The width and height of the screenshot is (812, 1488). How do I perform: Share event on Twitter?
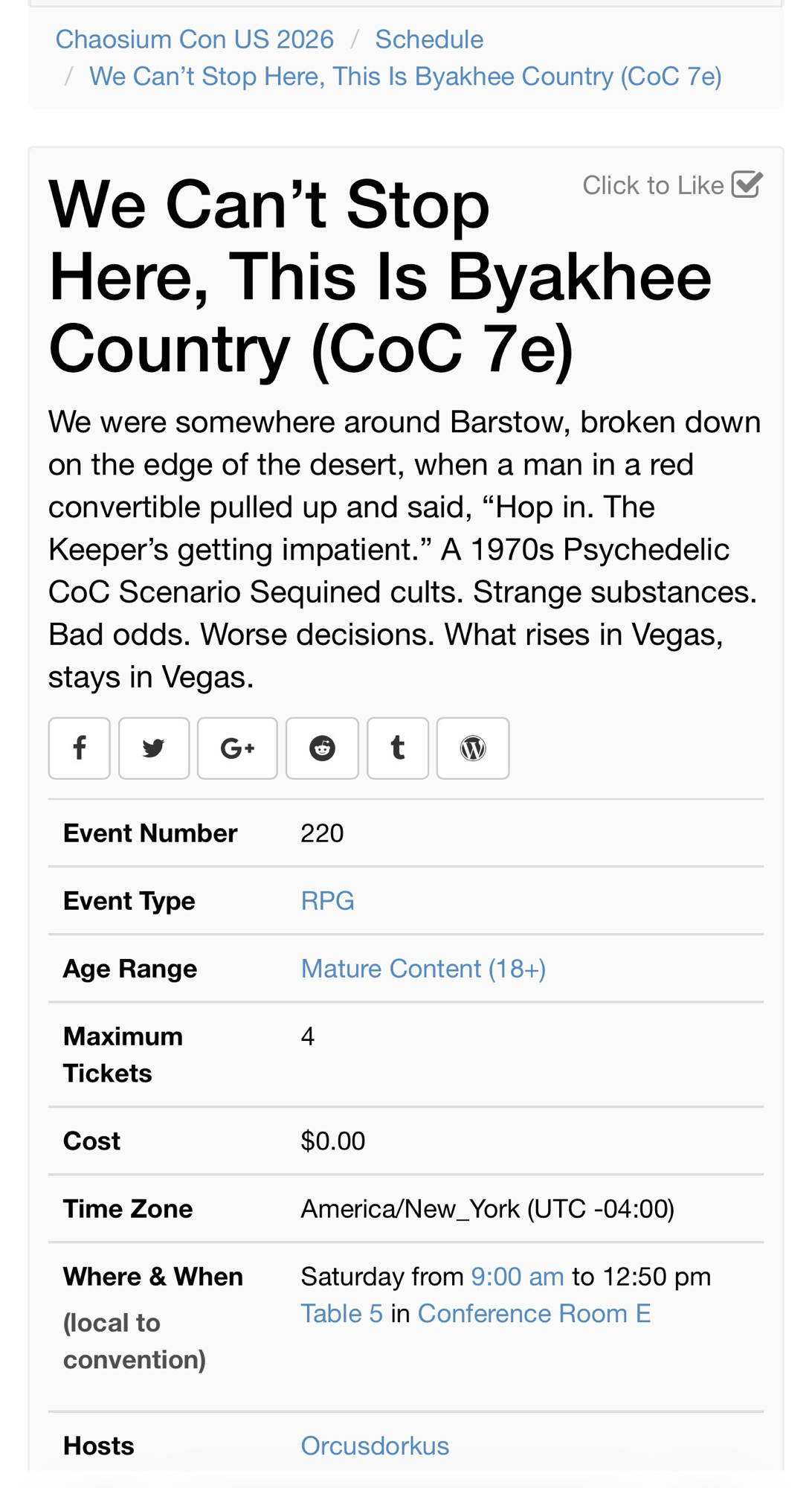(x=154, y=748)
